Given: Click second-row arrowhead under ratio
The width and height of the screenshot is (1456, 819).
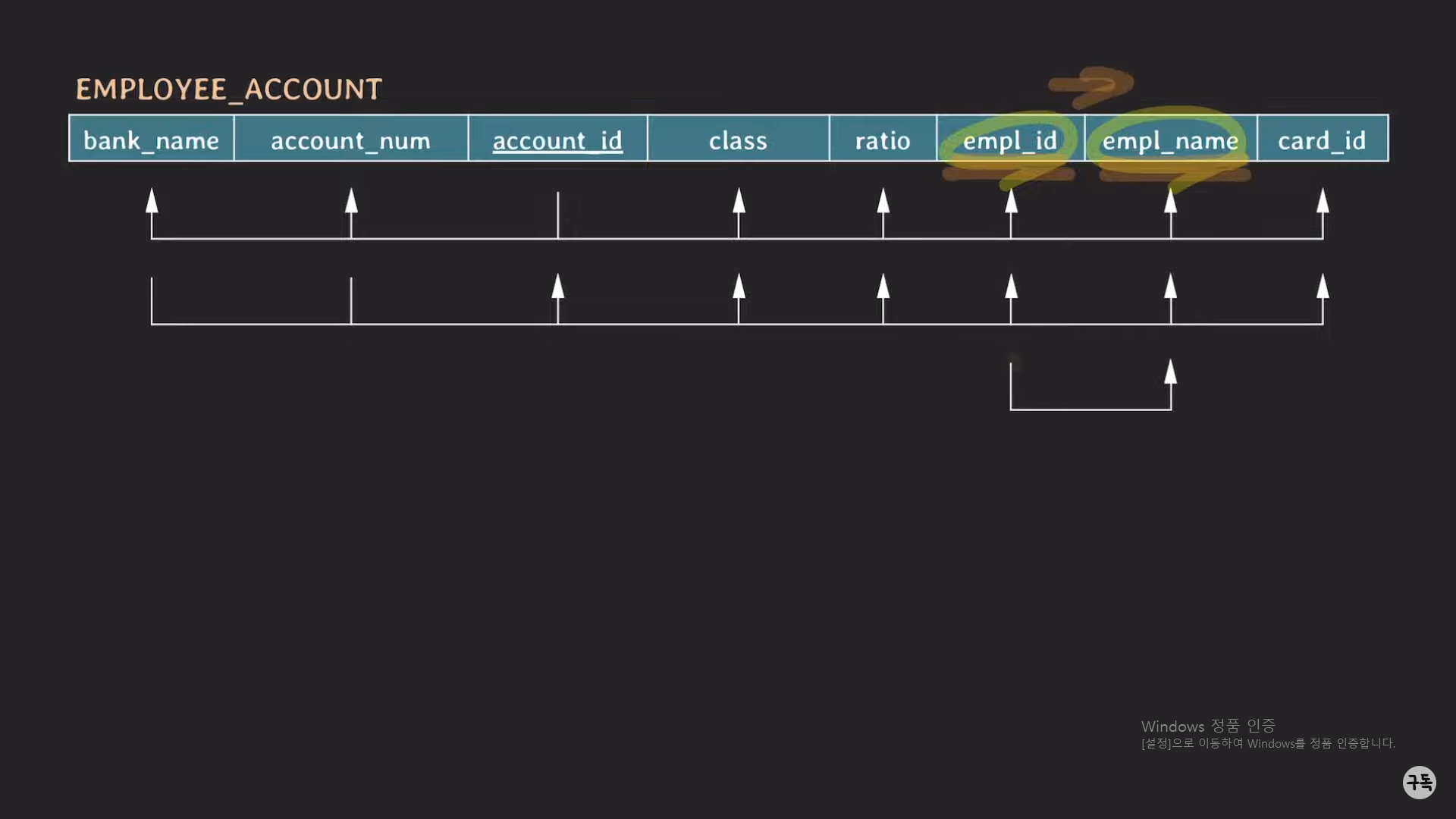Looking at the screenshot, I should (x=883, y=286).
